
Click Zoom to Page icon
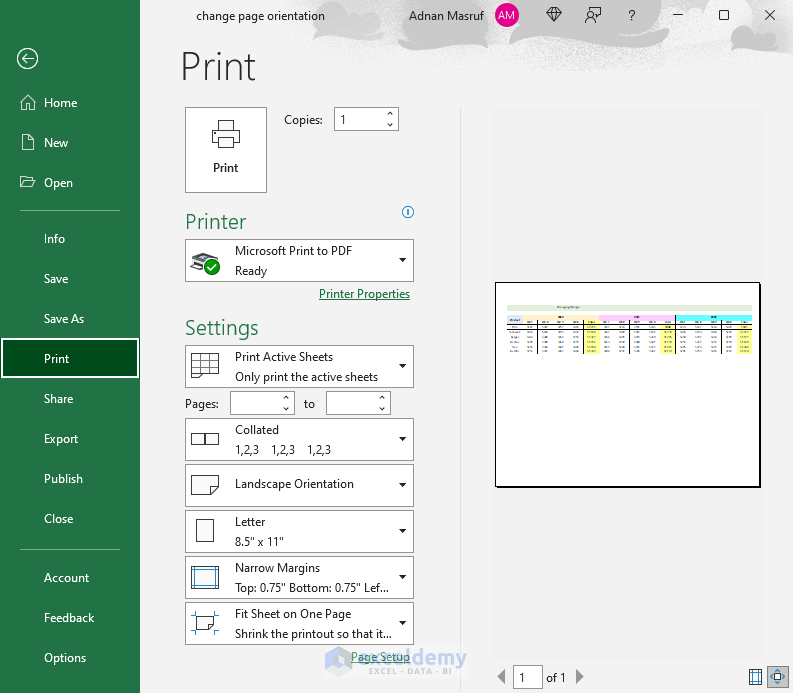point(777,677)
